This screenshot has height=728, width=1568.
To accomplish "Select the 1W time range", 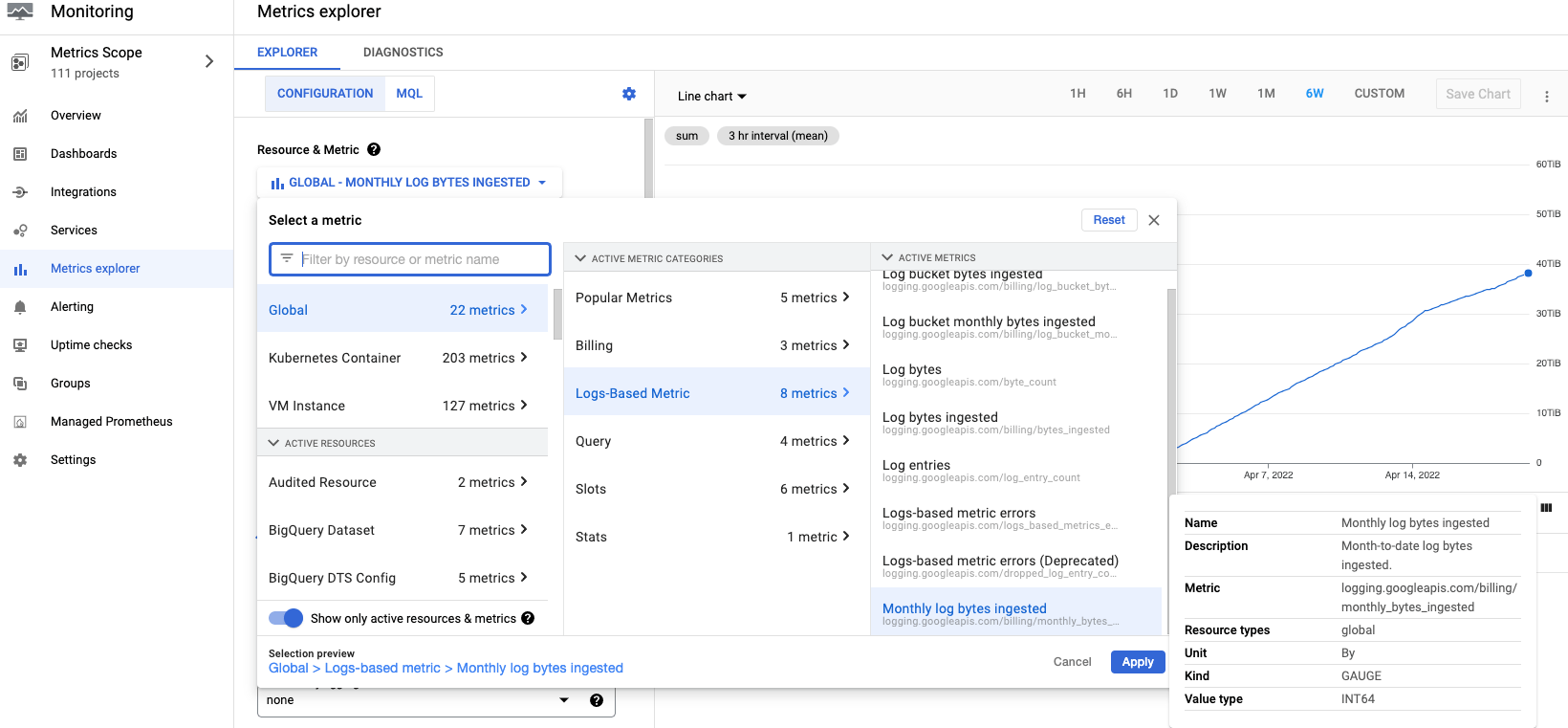I will point(1217,94).
